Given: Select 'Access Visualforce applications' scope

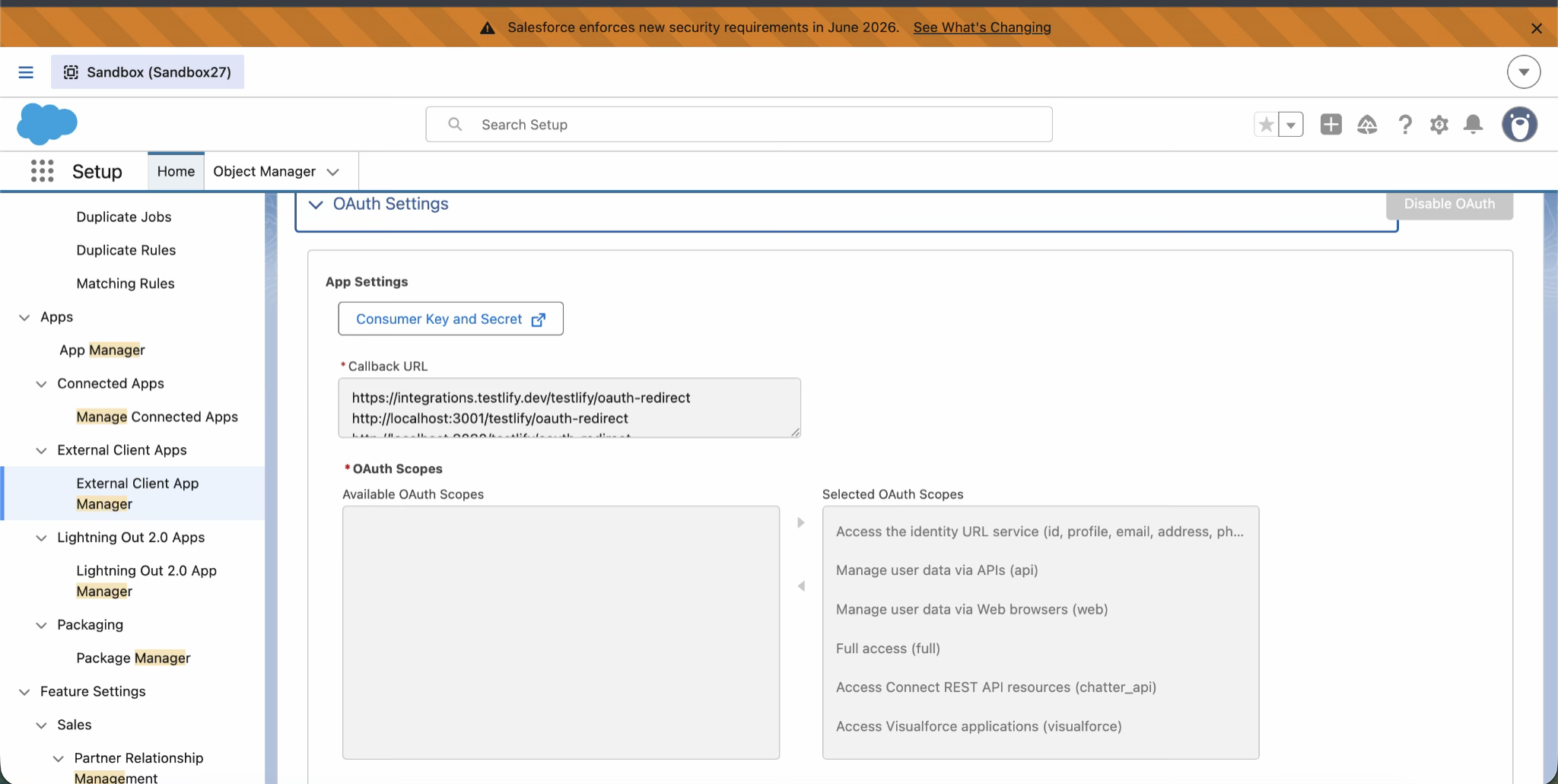Looking at the screenshot, I should pos(1040,726).
